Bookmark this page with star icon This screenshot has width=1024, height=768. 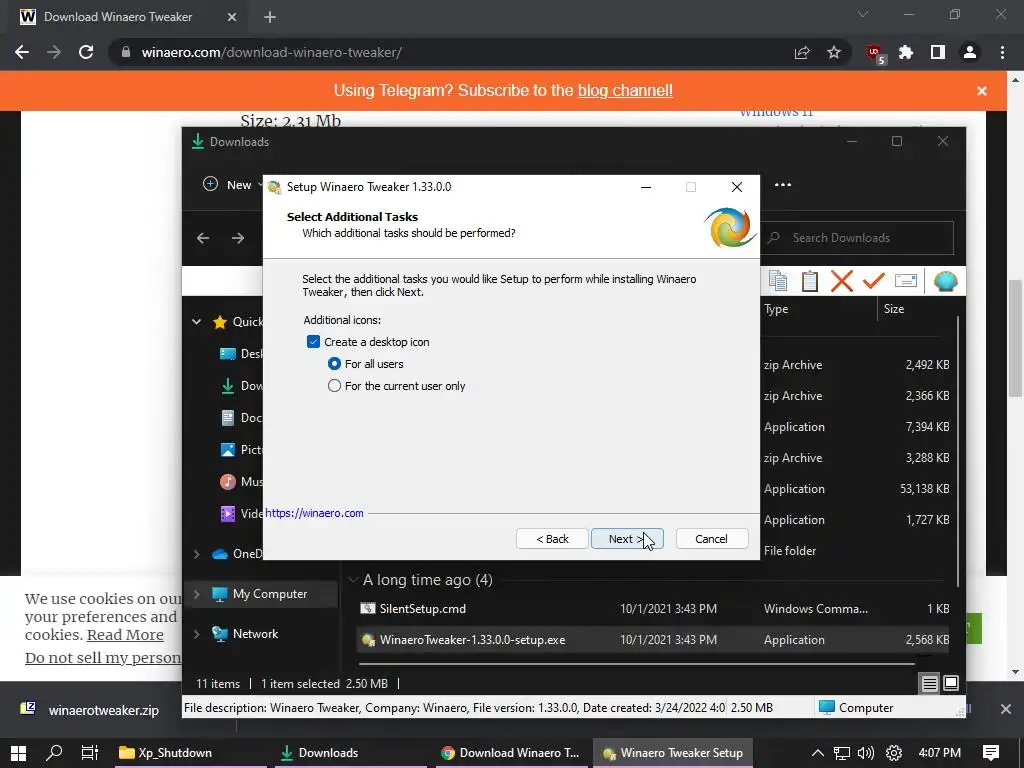pyautogui.click(x=834, y=52)
